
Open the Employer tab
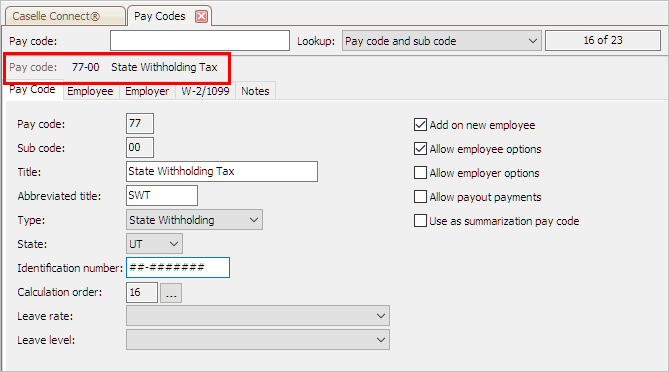pos(147,91)
